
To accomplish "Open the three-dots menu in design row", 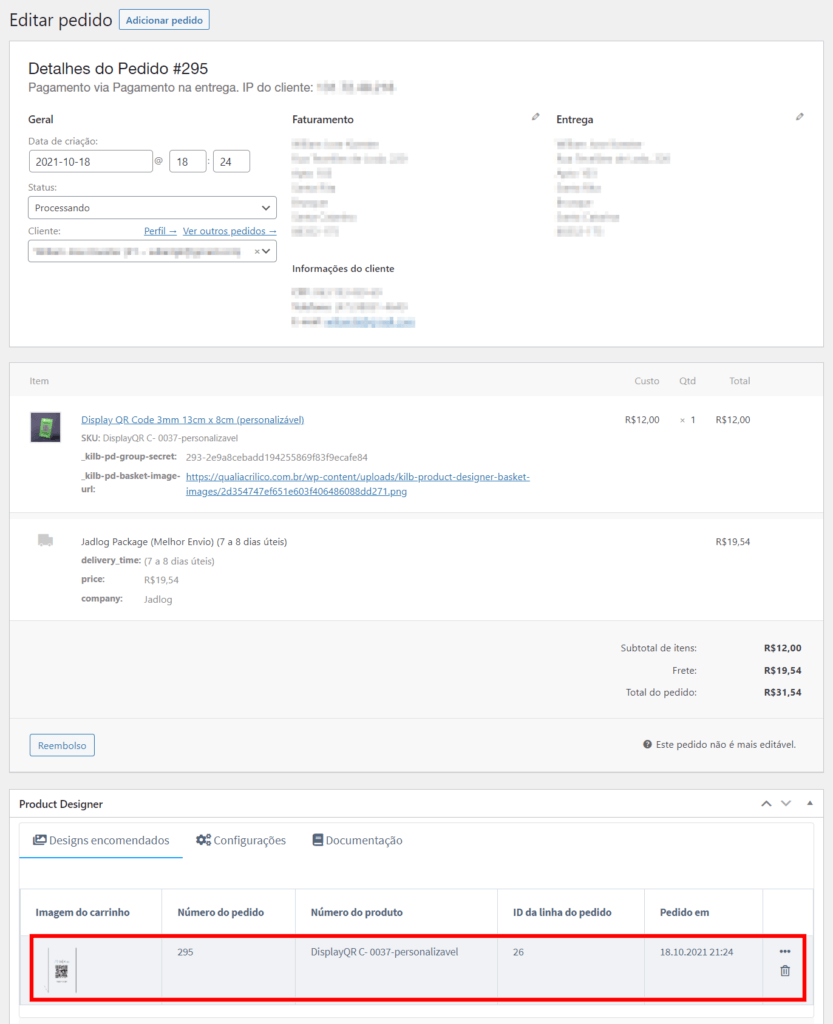I will point(784,951).
